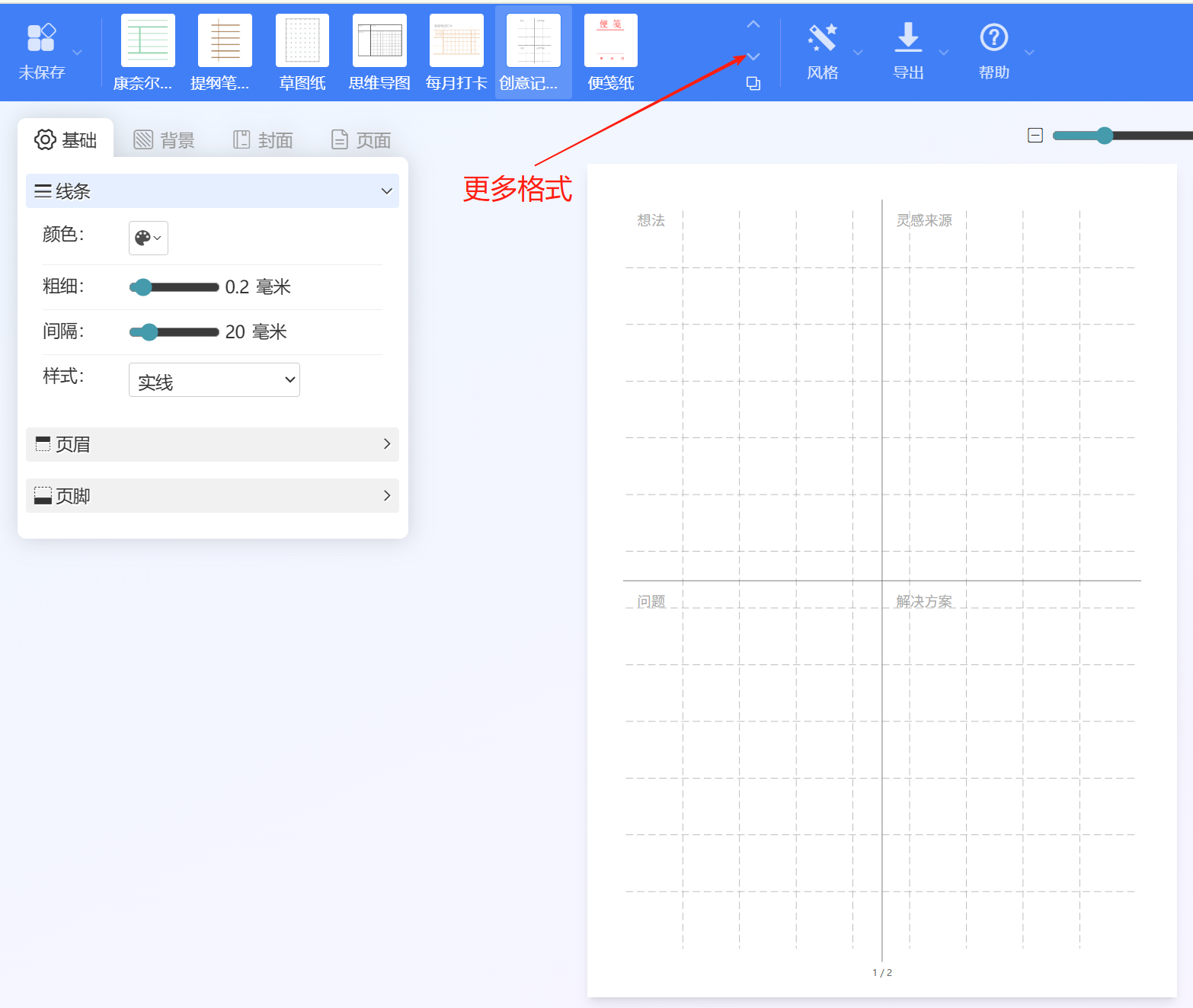Open the 样式 line style dropdown
Image resolution: width=1193 pixels, height=1008 pixels.
coord(214,380)
